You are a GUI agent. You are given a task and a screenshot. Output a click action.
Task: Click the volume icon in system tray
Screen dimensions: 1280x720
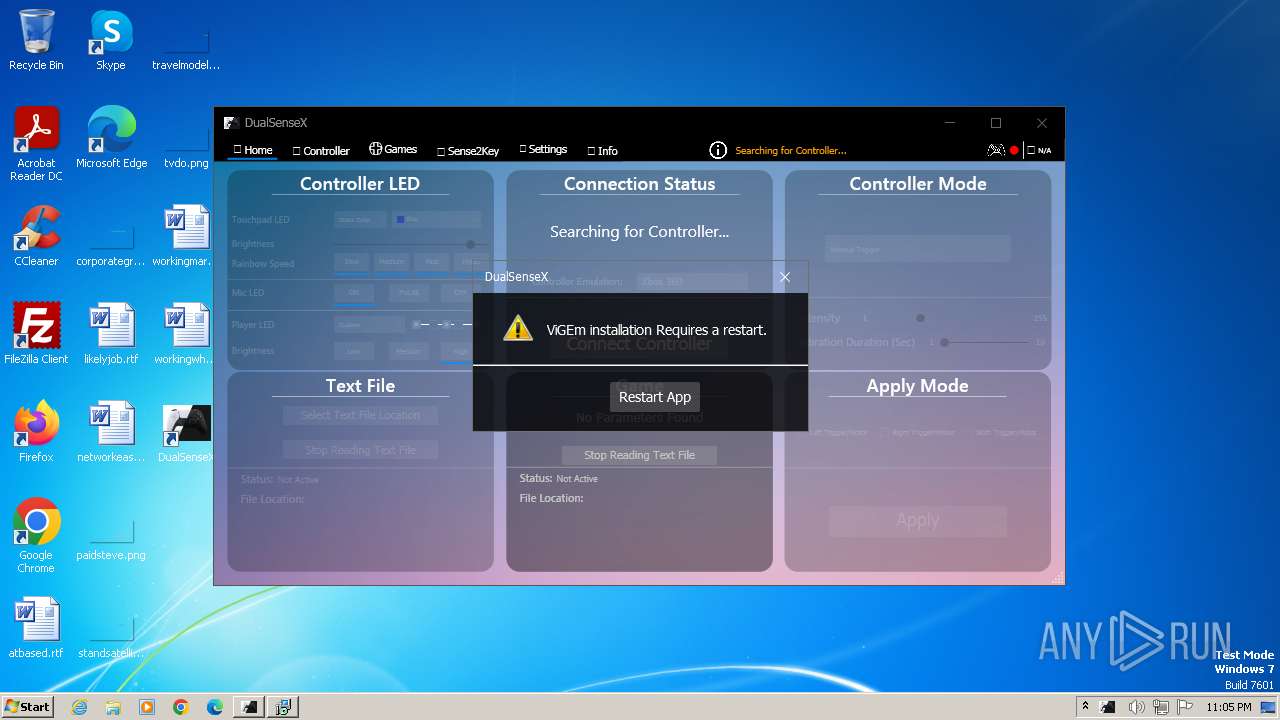coord(1135,707)
